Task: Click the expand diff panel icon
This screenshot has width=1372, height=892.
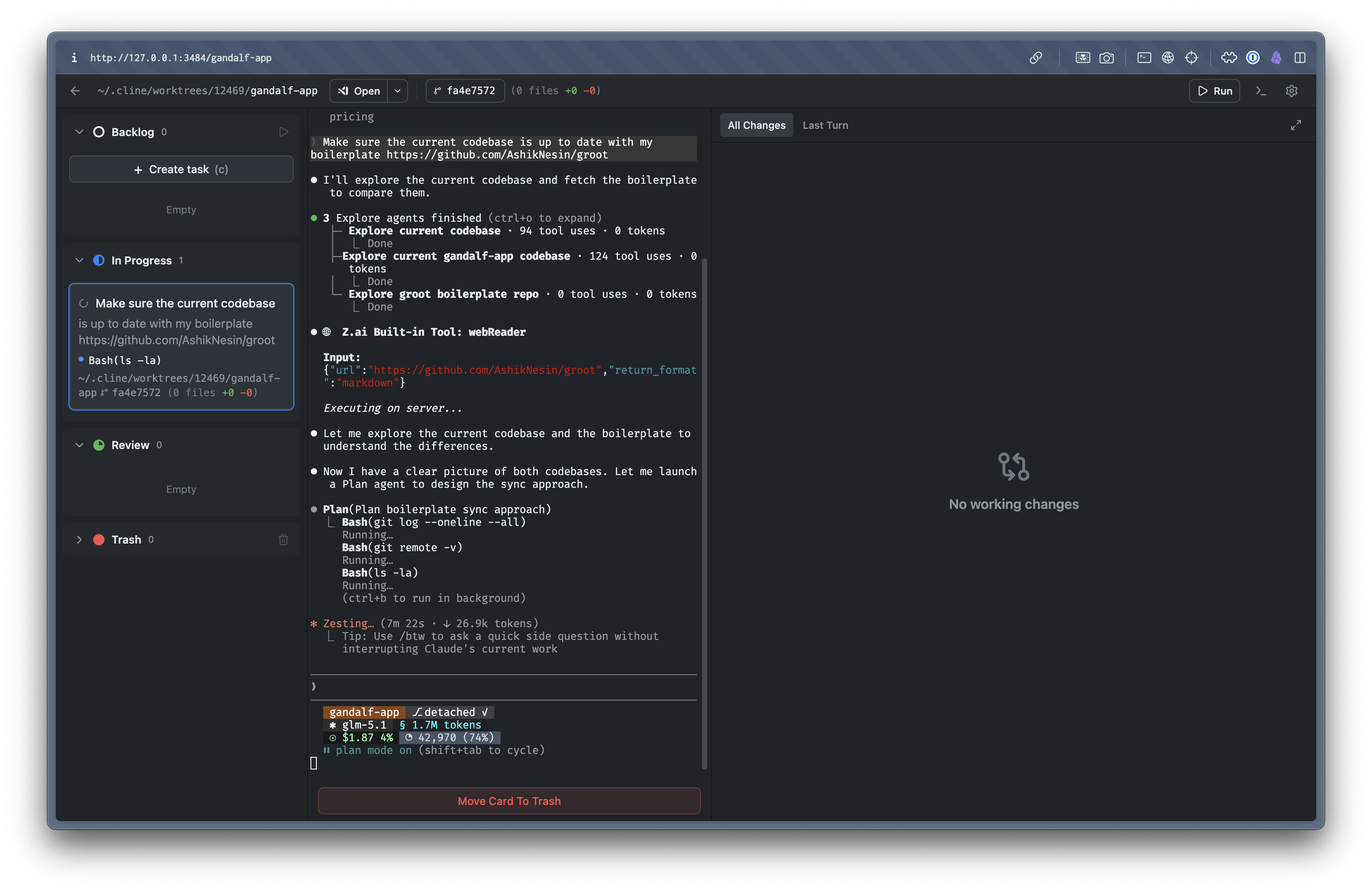Action: tap(1295, 125)
